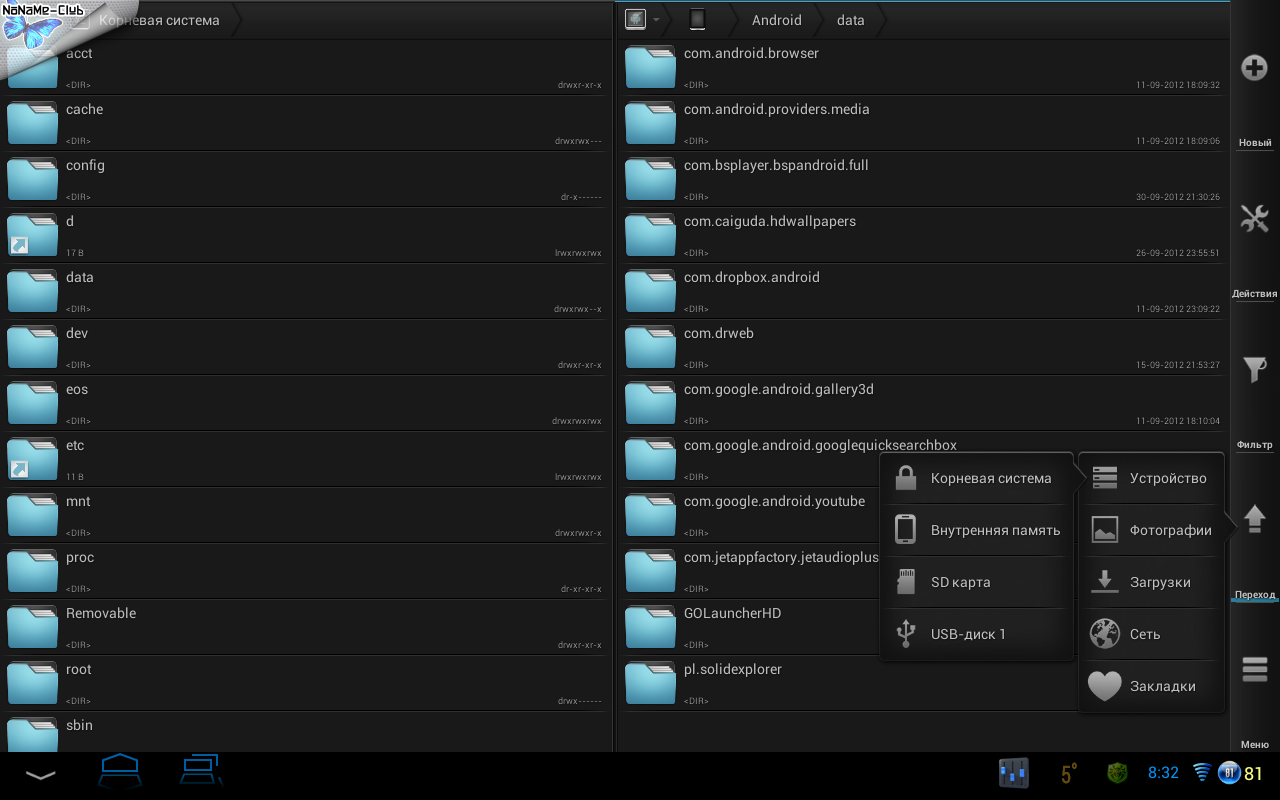Click the data breadcrumb segment
The height and width of the screenshot is (800, 1280).
coord(850,20)
